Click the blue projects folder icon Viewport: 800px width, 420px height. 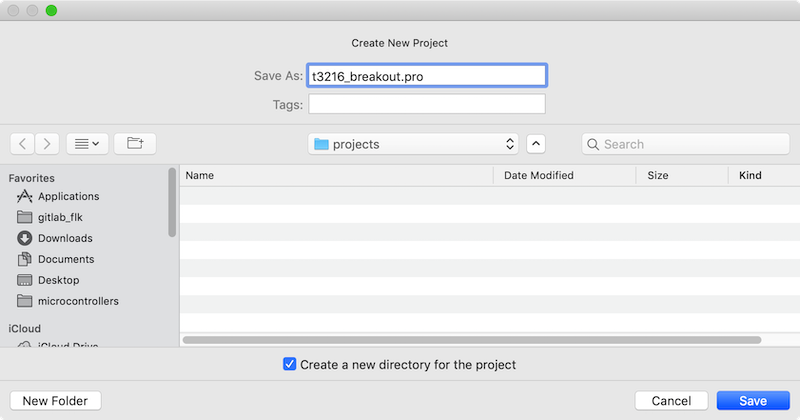pos(321,144)
